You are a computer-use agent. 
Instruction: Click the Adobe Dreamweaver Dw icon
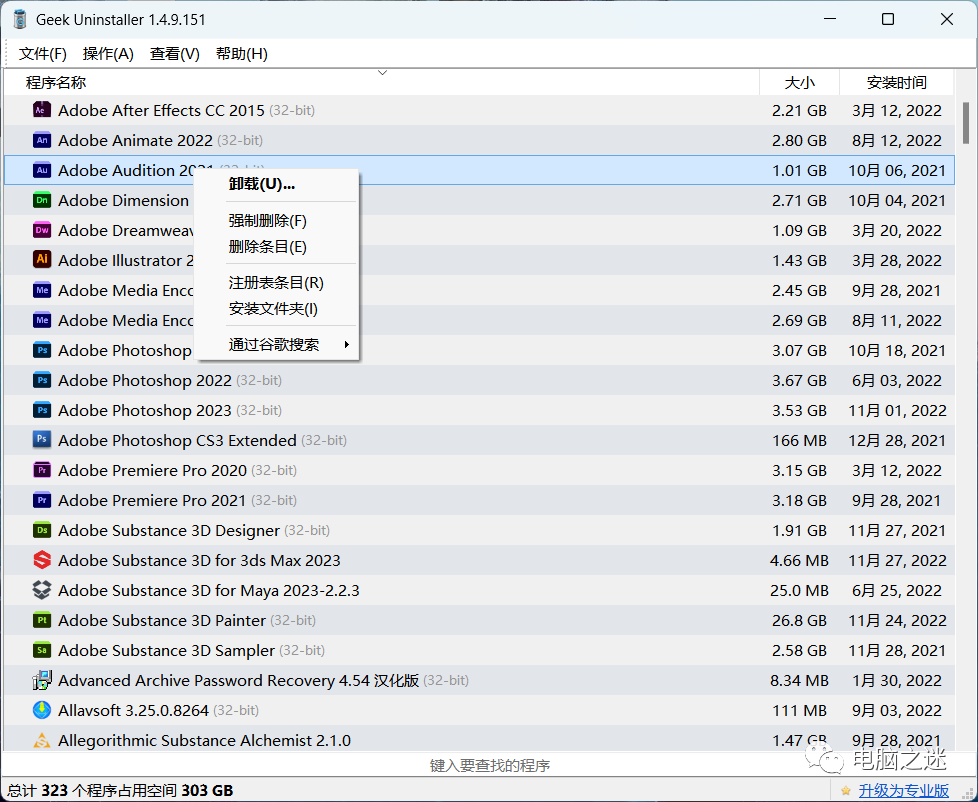point(42,230)
